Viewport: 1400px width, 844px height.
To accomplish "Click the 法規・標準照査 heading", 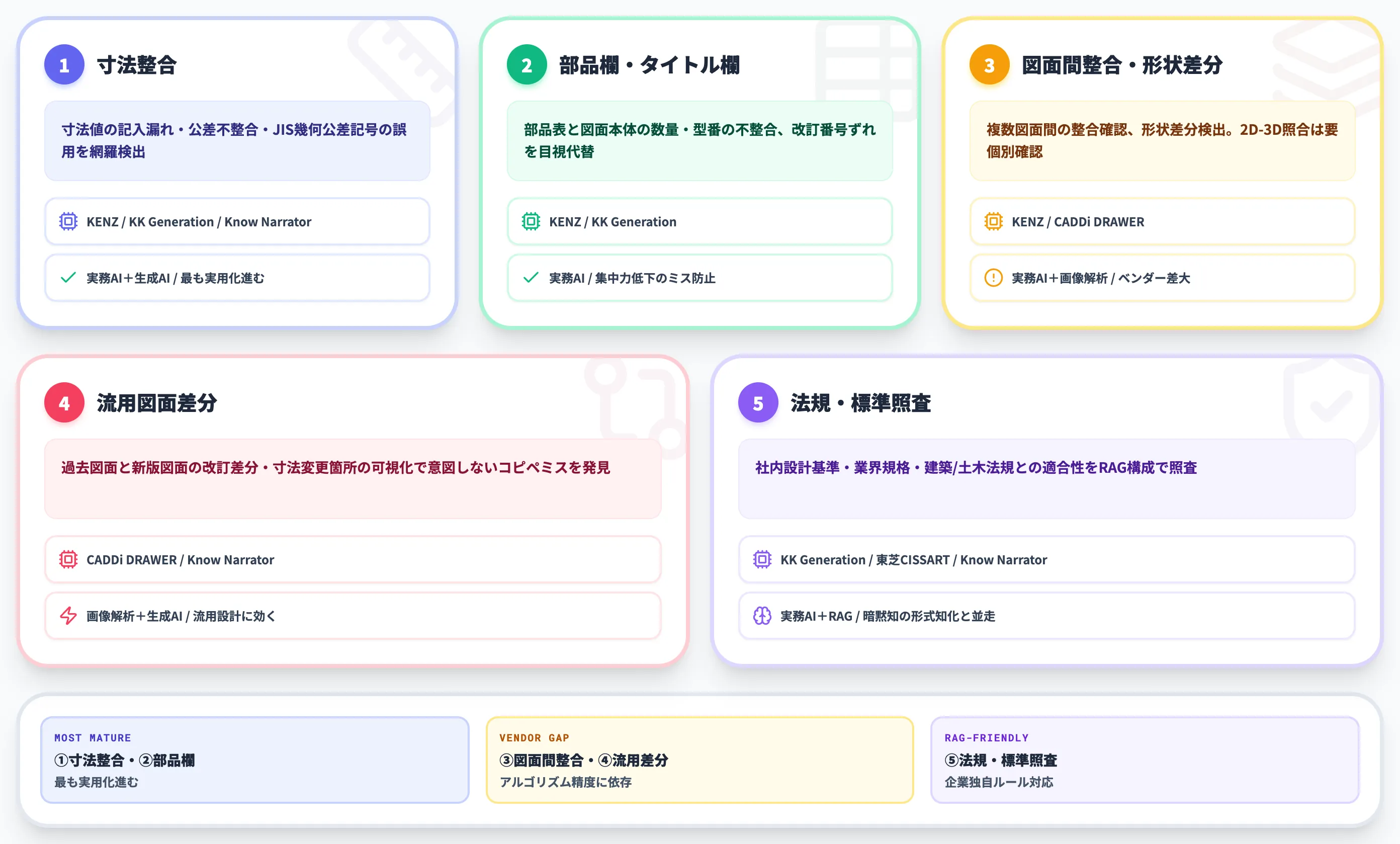I will click(x=861, y=402).
